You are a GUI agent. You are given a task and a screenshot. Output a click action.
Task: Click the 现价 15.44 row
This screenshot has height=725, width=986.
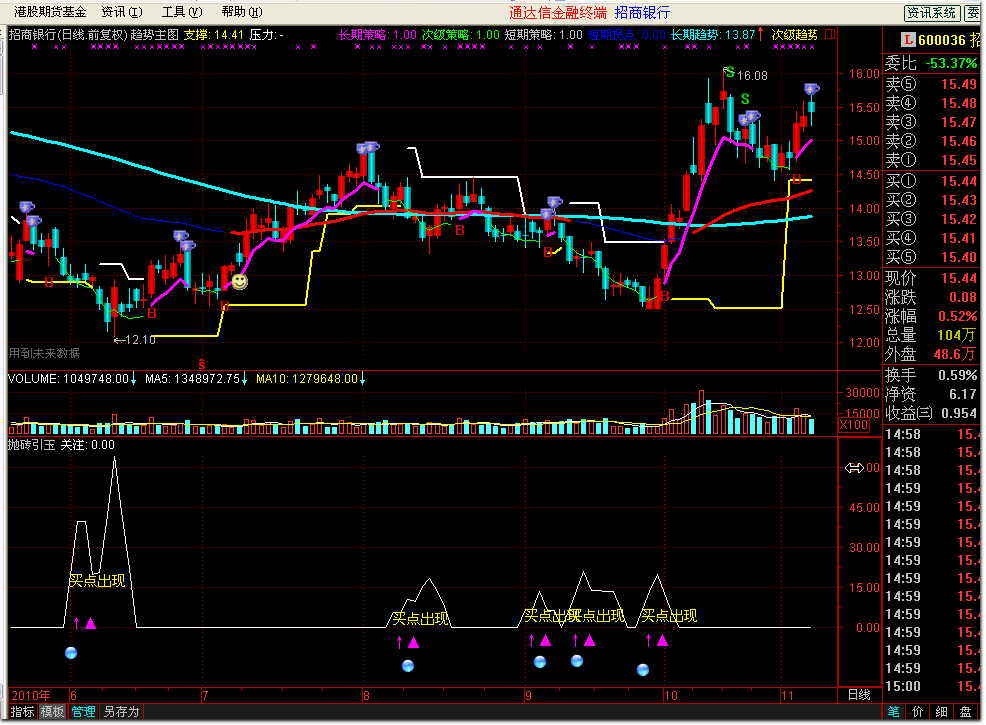click(x=931, y=278)
